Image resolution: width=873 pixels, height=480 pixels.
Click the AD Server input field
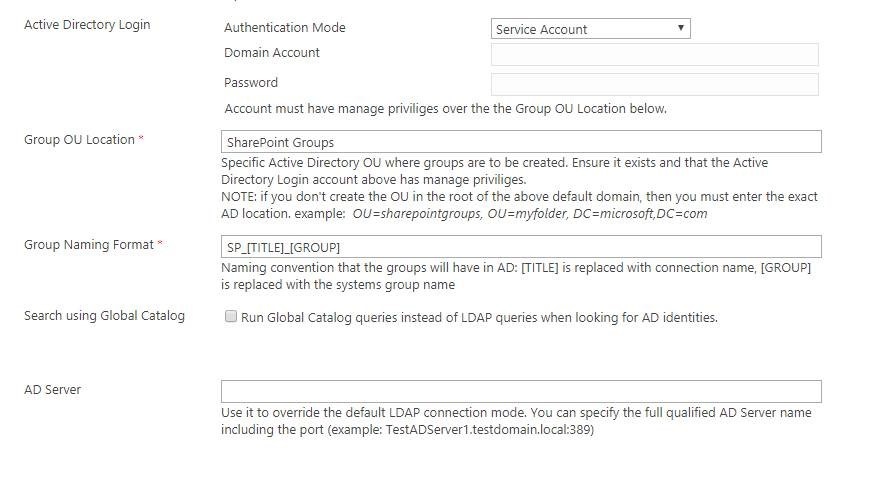coord(521,391)
